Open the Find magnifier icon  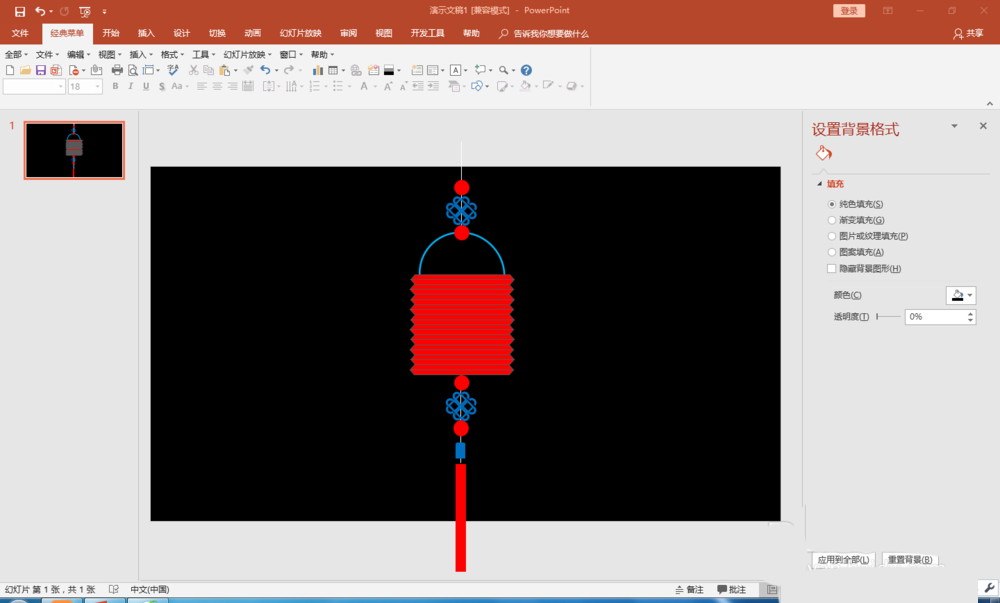coord(504,70)
